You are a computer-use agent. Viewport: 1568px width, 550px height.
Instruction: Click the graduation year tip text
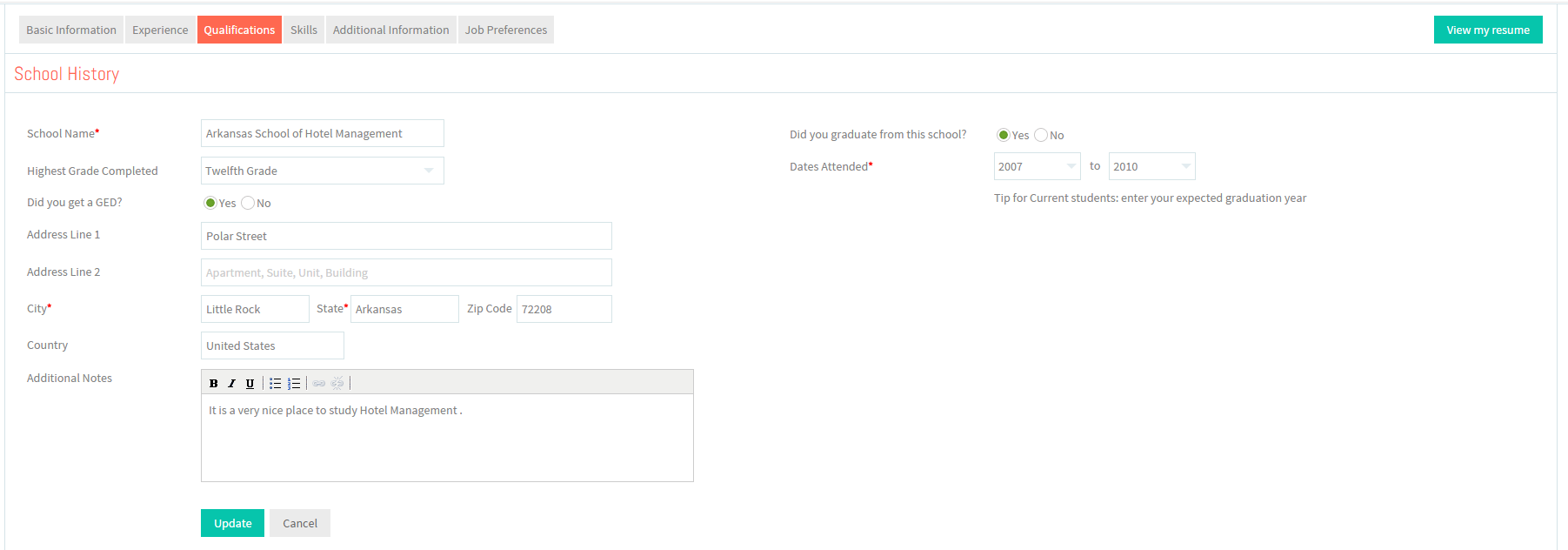1150,198
